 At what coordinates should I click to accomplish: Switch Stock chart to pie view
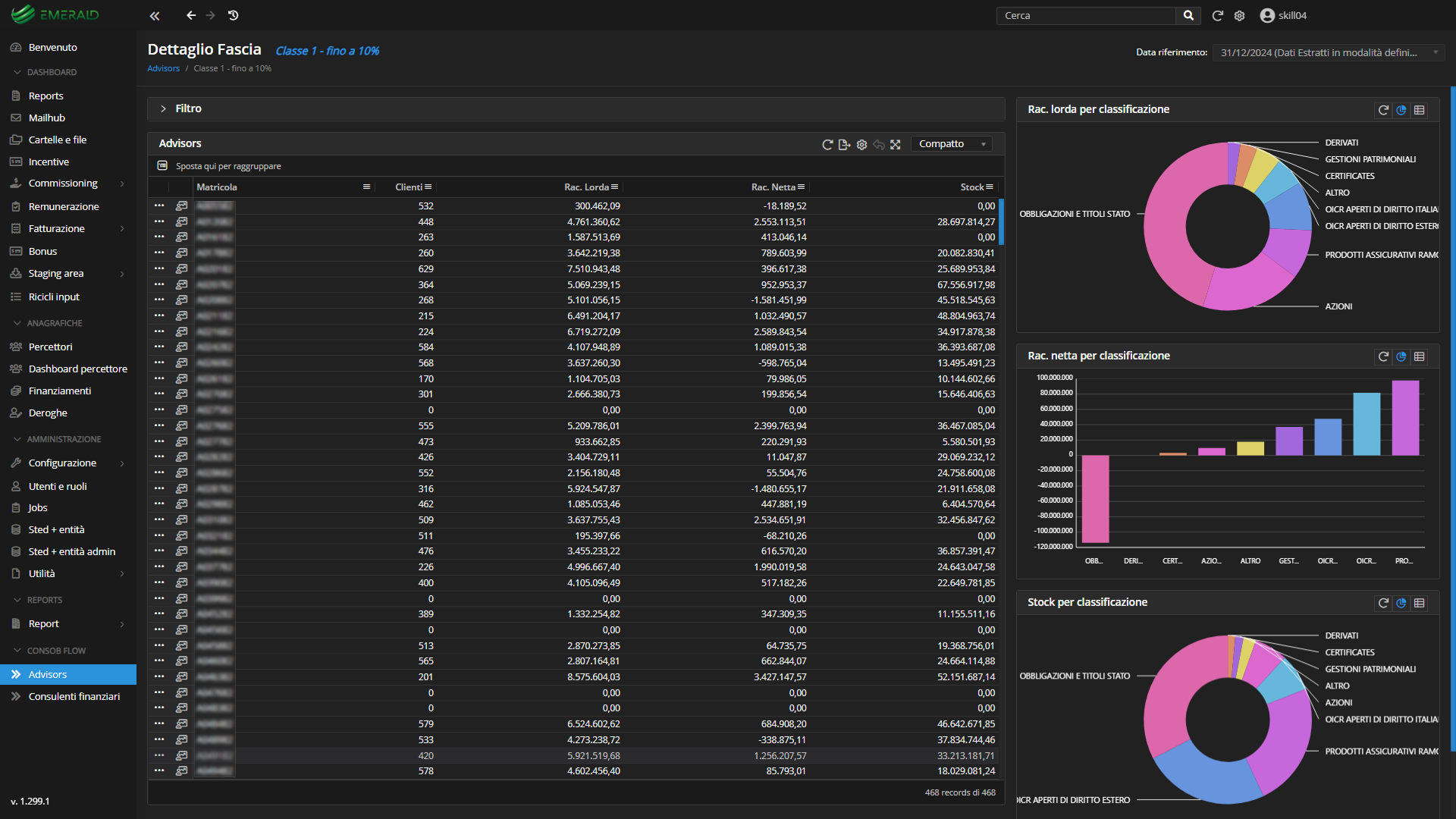(1401, 603)
